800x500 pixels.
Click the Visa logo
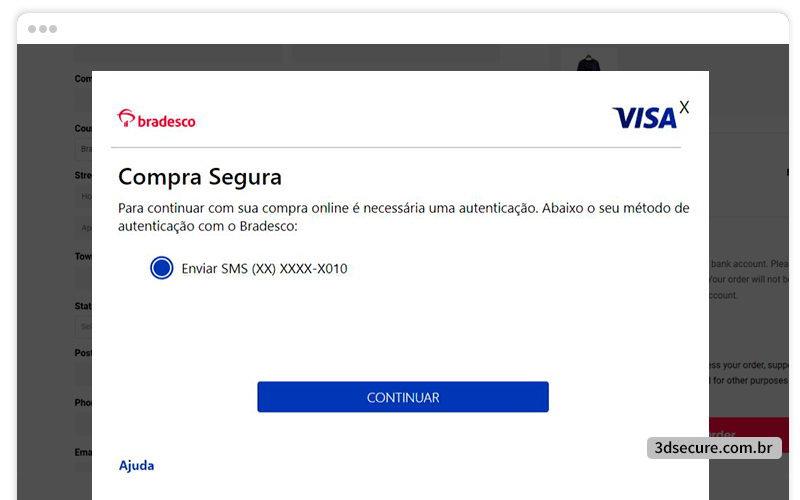(x=644, y=118)
